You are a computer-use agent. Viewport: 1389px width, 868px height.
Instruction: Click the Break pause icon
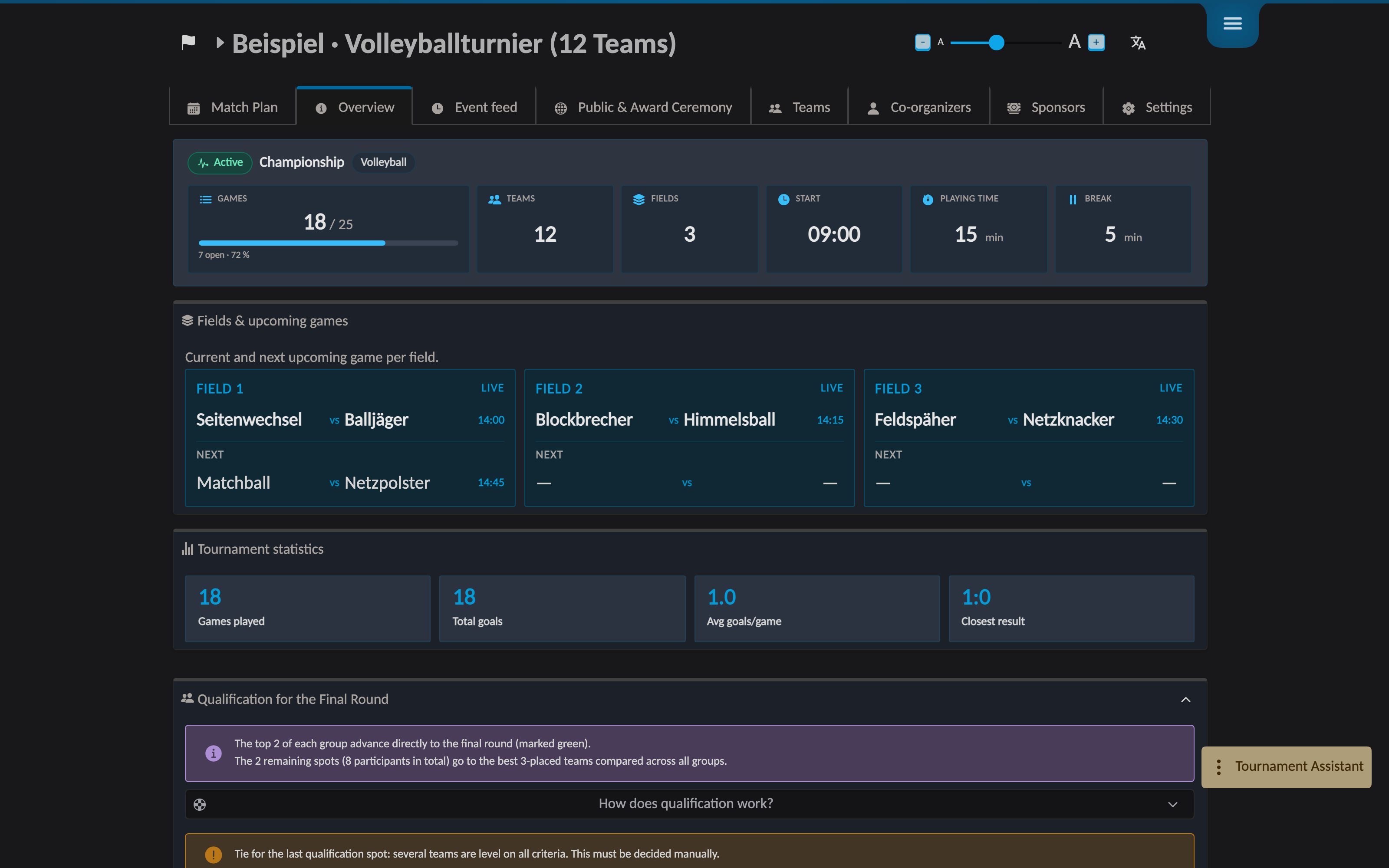1073,199
